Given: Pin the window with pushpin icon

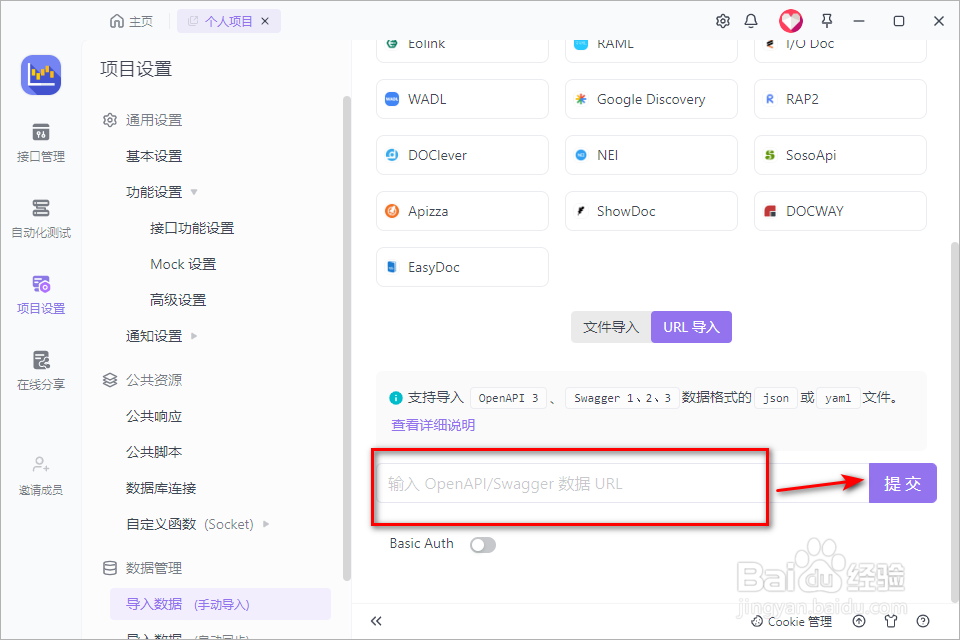Looking at the screenshot, I should [x=827, y=21].
